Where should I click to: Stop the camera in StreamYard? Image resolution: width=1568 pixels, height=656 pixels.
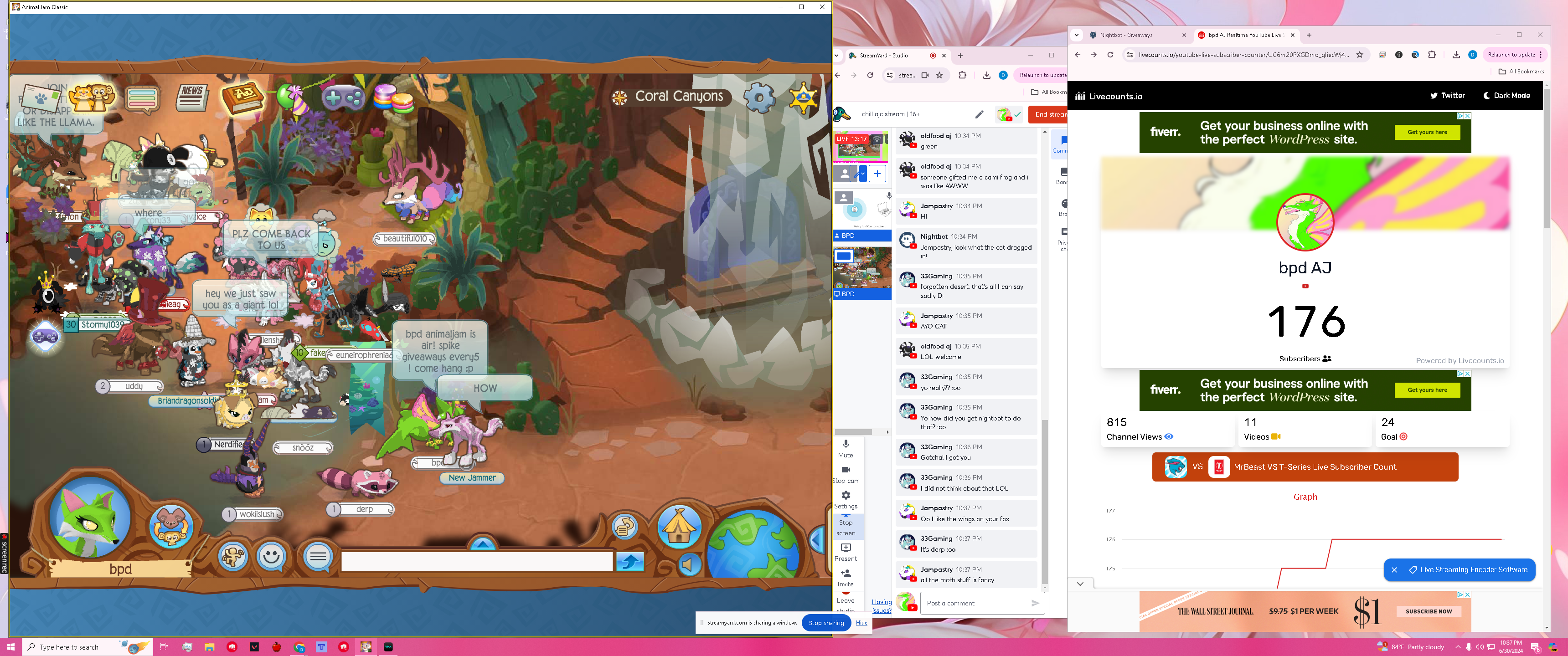point(846,474)
